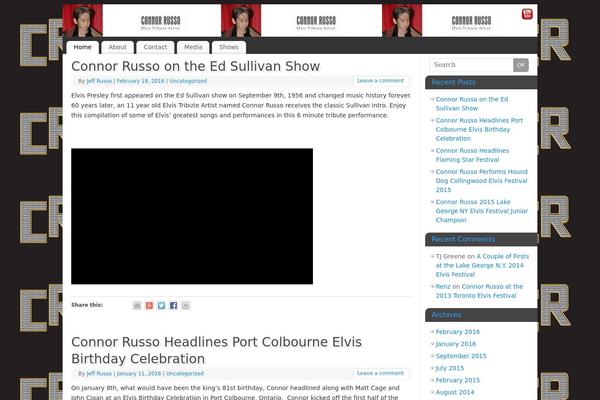This screenshot has width=600, height=400.
Task: Open the January 11, 2016 date link
Action: (x=139, y=374)
